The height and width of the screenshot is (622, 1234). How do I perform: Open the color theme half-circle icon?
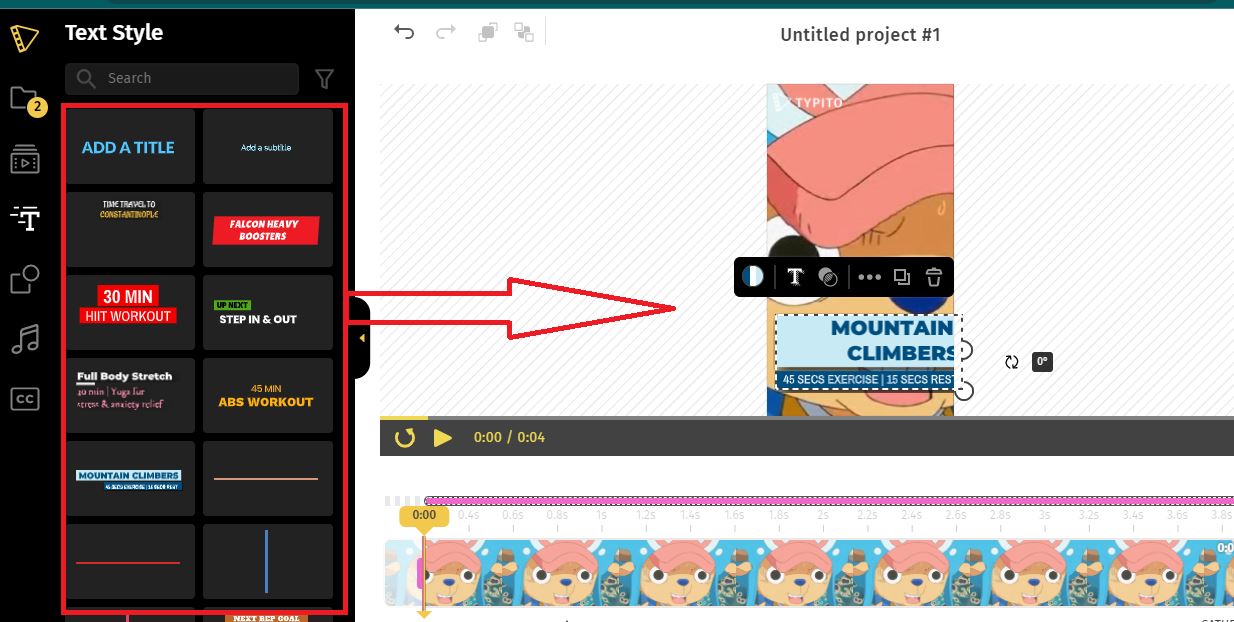[x=753, y=277]
